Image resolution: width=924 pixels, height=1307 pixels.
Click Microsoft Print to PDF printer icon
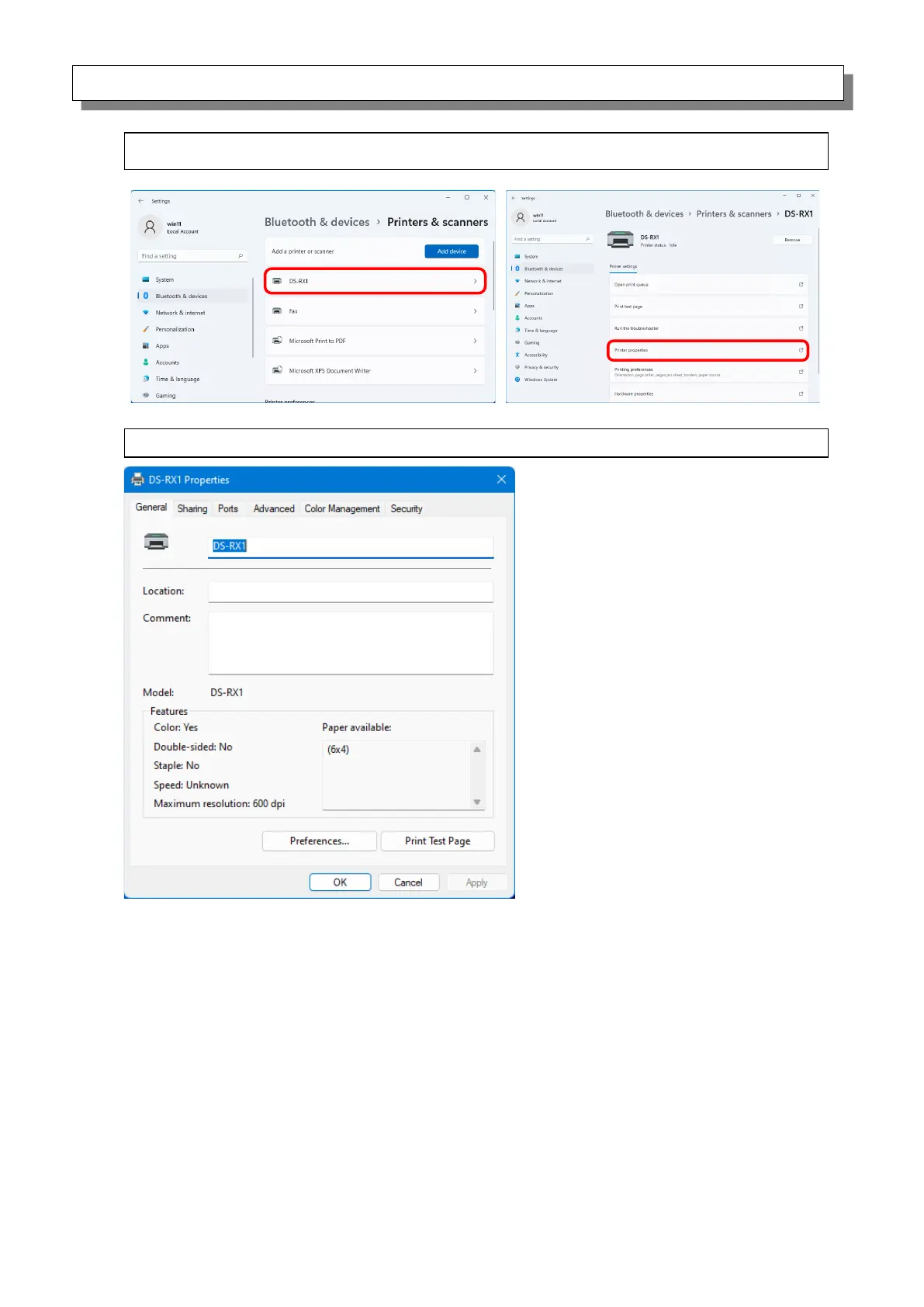277,341
